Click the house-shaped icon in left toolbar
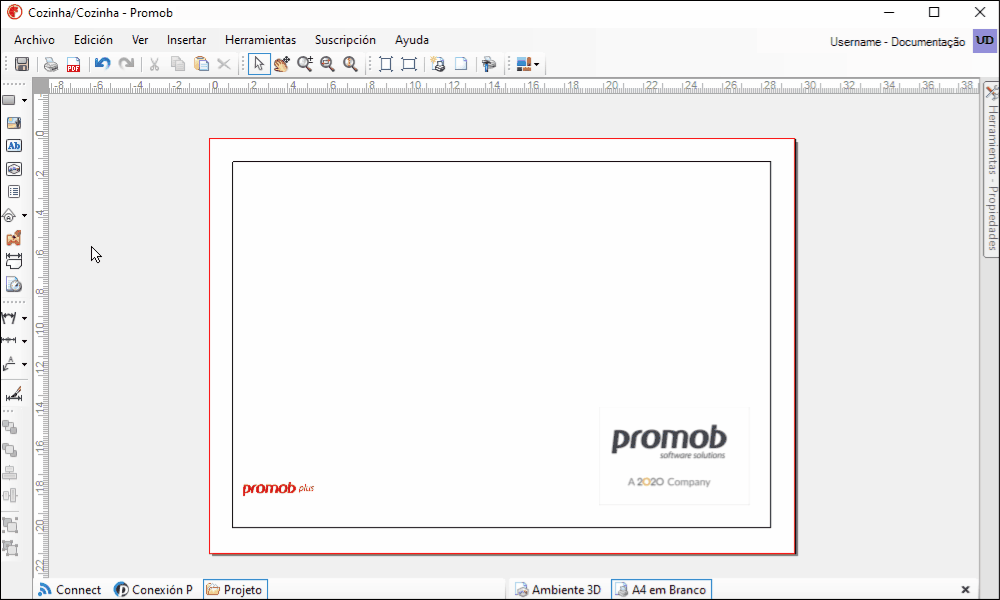Screen dimensions: 1000x600 point(9,216)
